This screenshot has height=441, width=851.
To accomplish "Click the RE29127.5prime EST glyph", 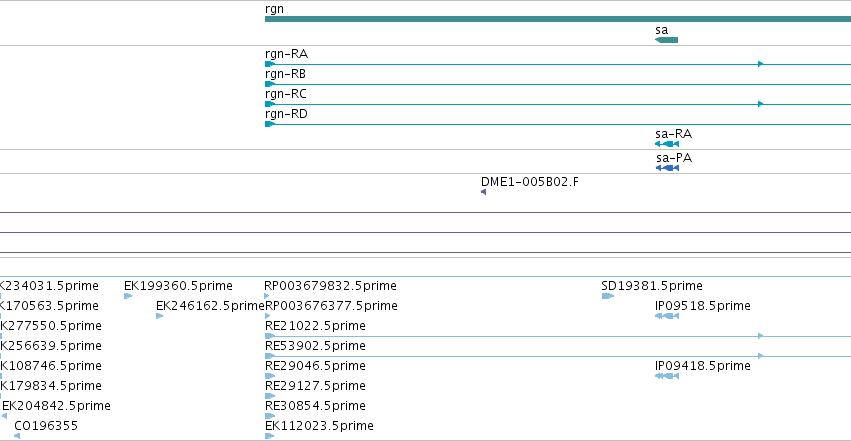I will click(270, 397).
